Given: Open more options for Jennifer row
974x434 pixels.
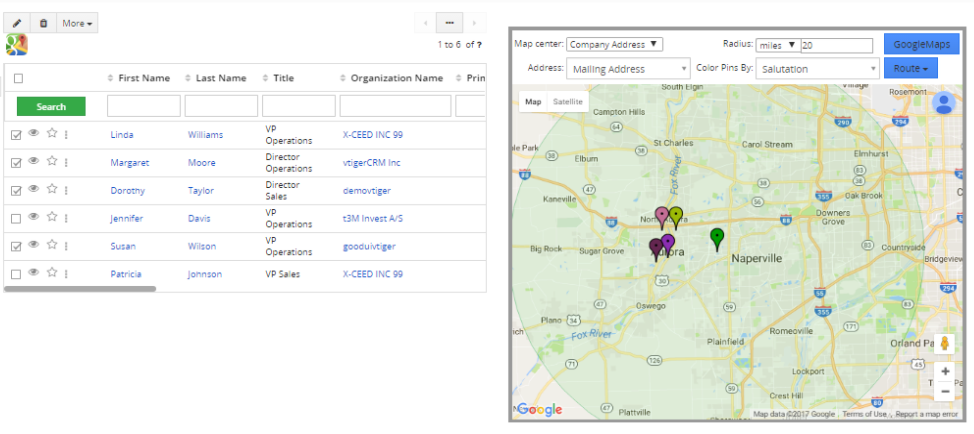Looking at the screenshot, I should (66, 218).
